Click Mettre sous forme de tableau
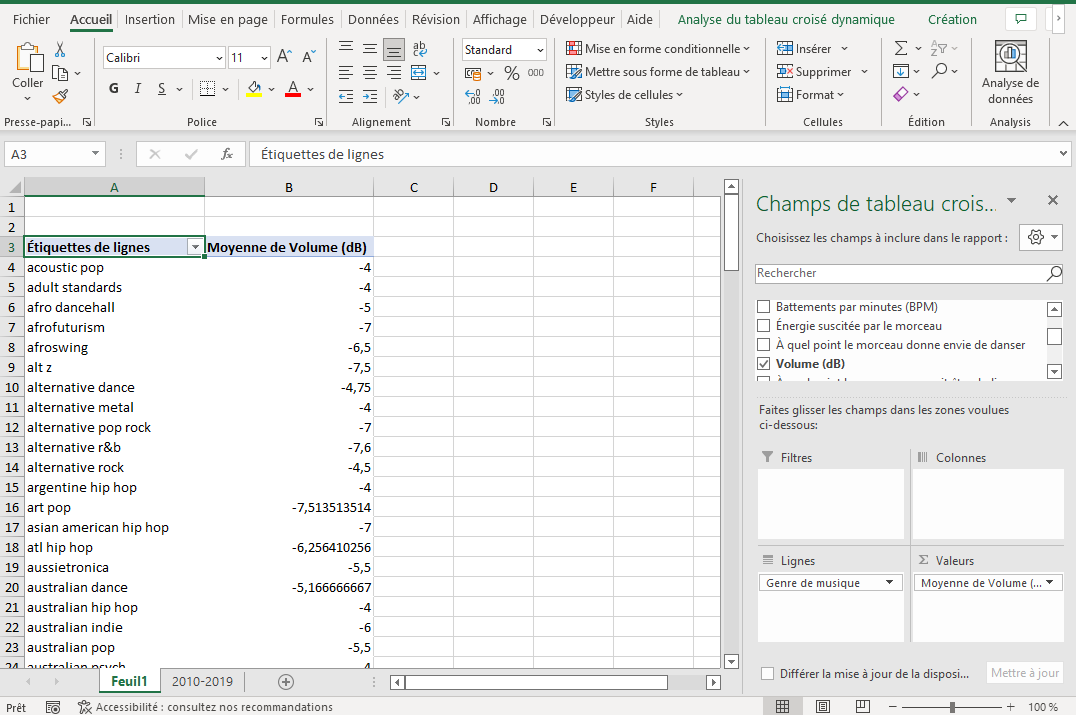The image size is (1076, 715). pos(657,71)
